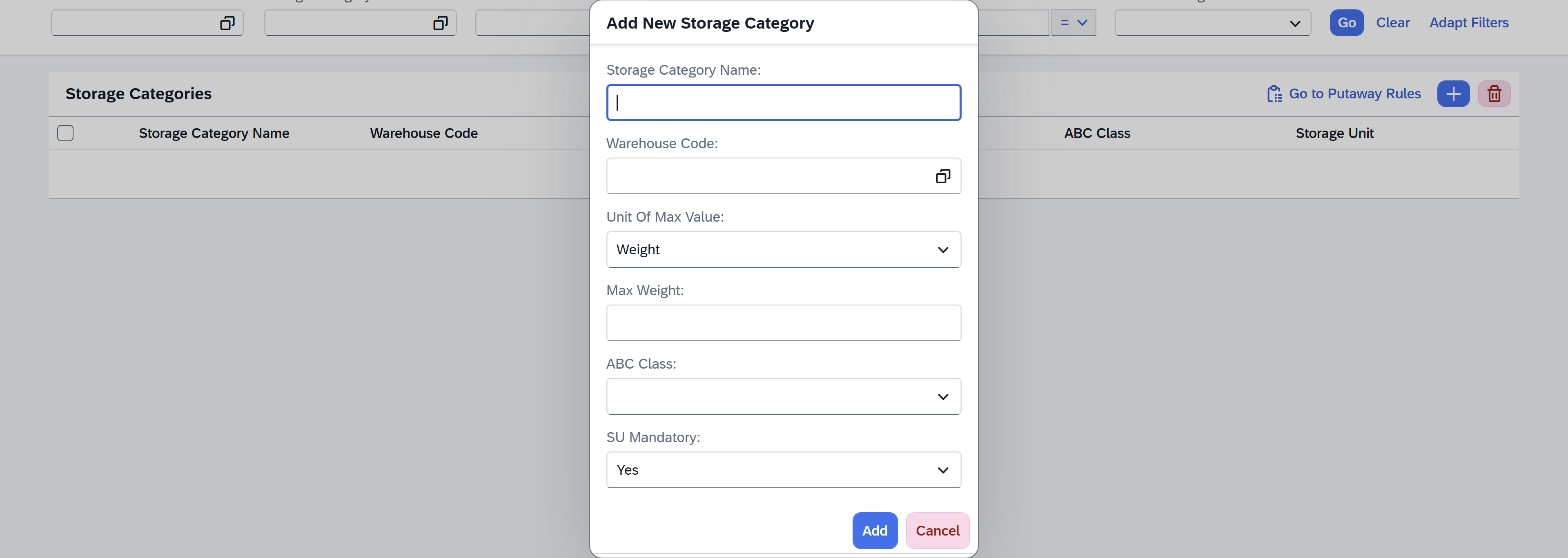Focus the Storage Category Name input

tap(784, 103)
